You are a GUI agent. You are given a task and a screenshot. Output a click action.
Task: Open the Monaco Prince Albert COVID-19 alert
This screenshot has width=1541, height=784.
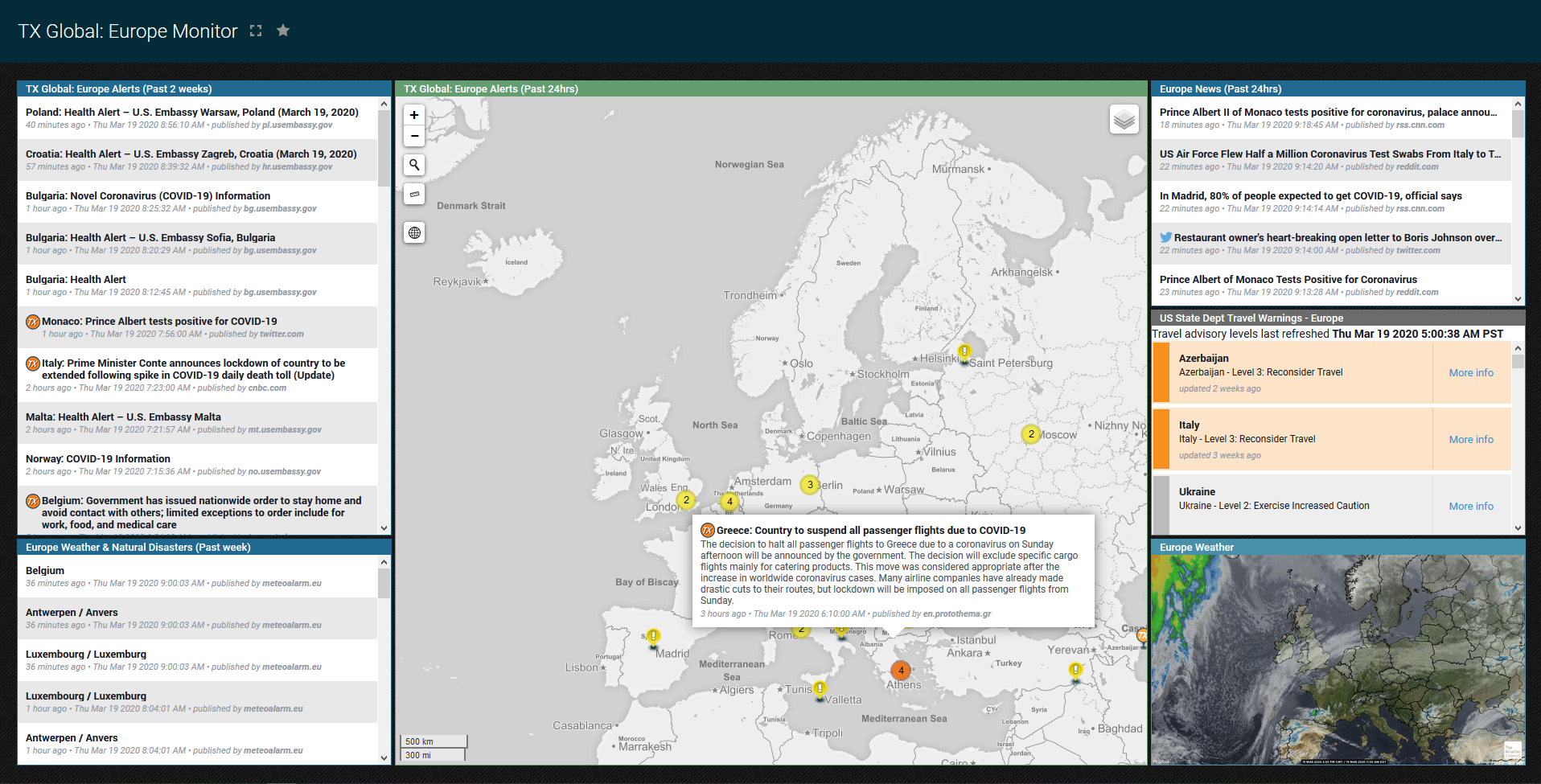(159, 322)
